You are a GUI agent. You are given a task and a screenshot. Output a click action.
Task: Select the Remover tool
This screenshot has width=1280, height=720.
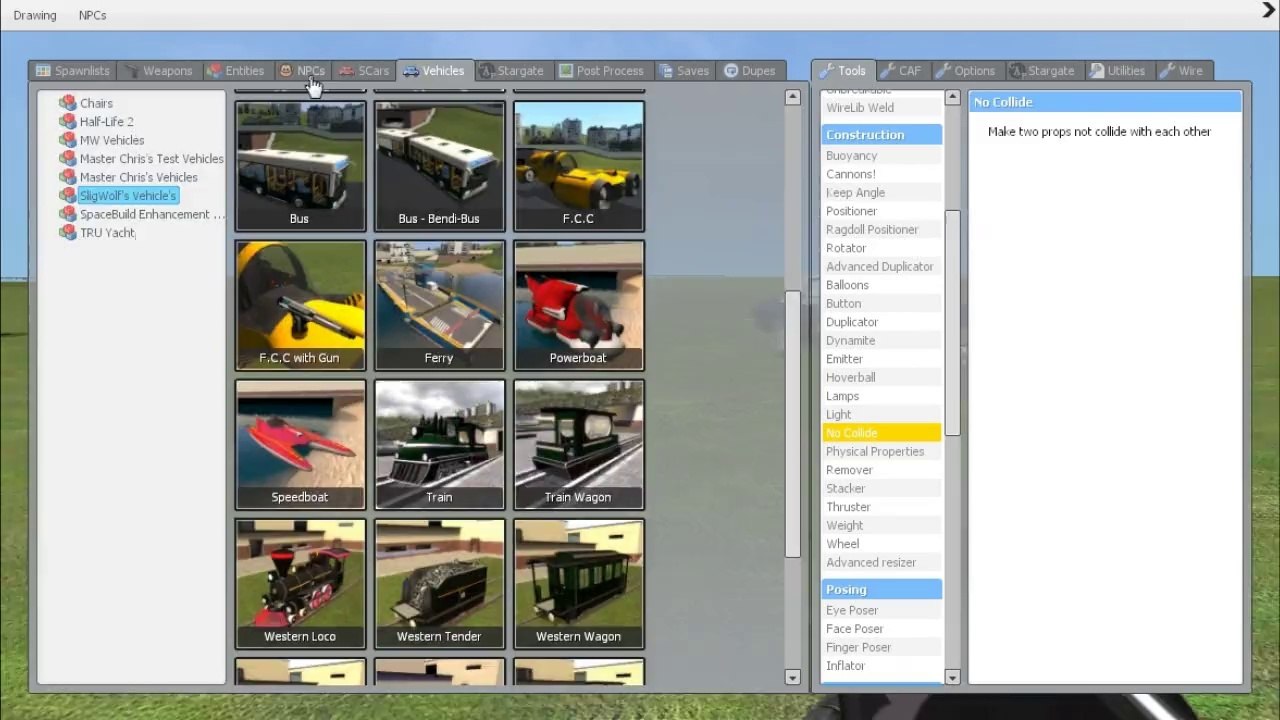882,470
